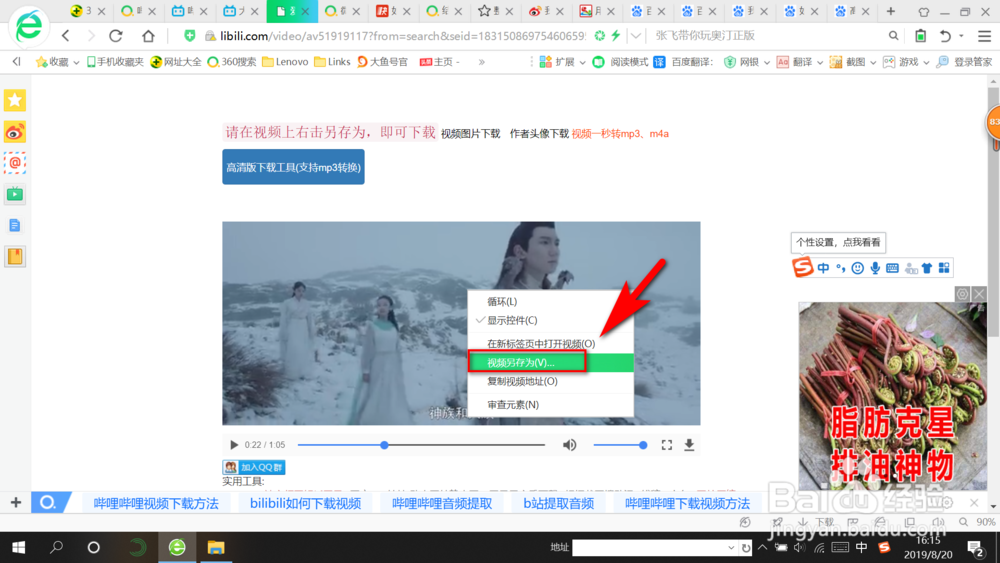Open the 游戏 games dropdown
The width and height of the screenshot is (1000, 563).
(x=906, y=62)
